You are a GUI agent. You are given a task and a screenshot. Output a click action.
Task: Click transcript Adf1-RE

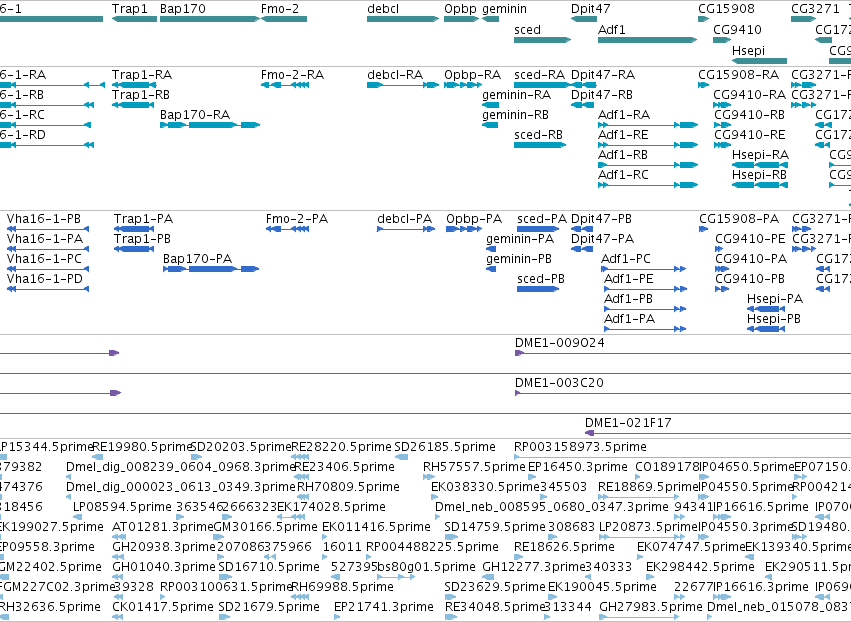click(623, 135)
